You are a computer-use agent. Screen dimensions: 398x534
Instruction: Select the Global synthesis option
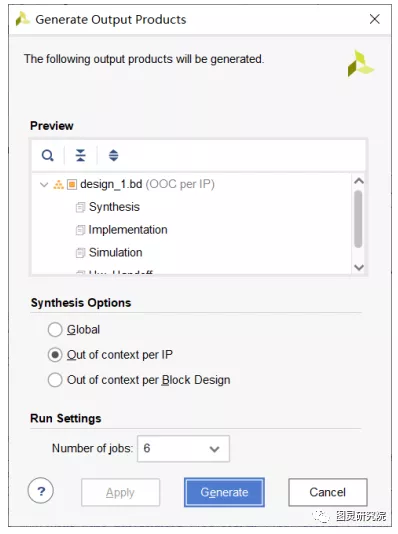tap(55, 330)
